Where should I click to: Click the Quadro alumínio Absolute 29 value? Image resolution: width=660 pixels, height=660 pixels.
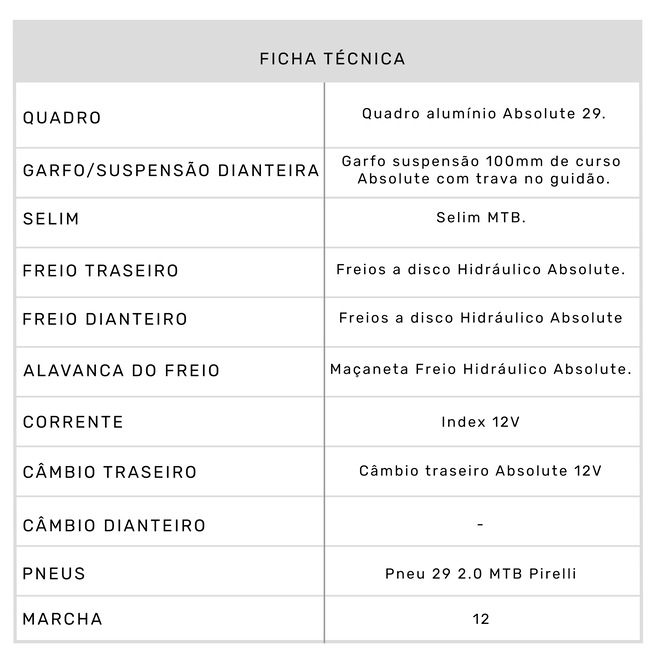click(483, 113)
